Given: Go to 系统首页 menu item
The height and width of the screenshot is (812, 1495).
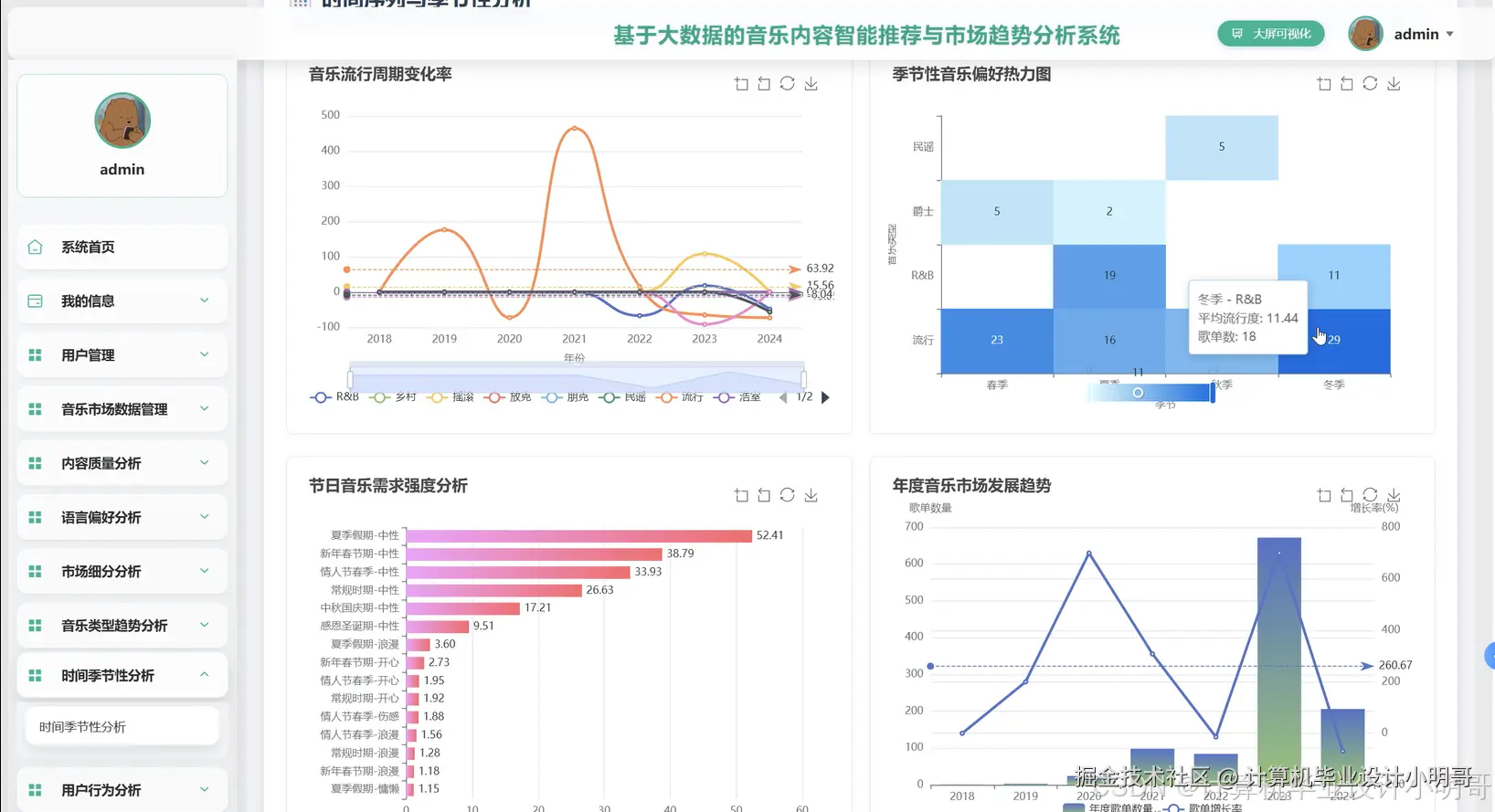Looking at the screenshot, I should [x=122, y=247].
